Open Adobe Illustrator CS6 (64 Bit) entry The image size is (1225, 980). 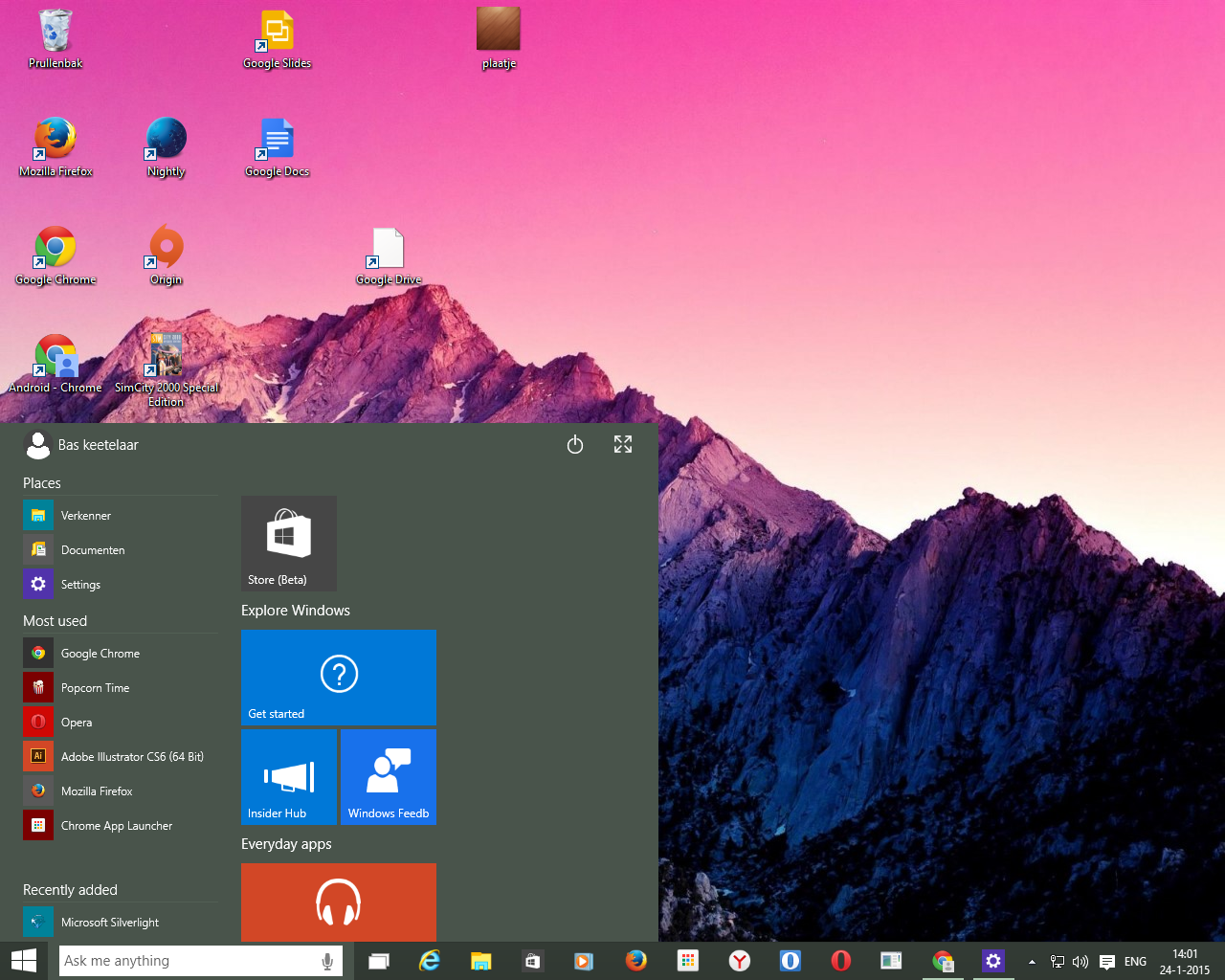coord(121,757)
